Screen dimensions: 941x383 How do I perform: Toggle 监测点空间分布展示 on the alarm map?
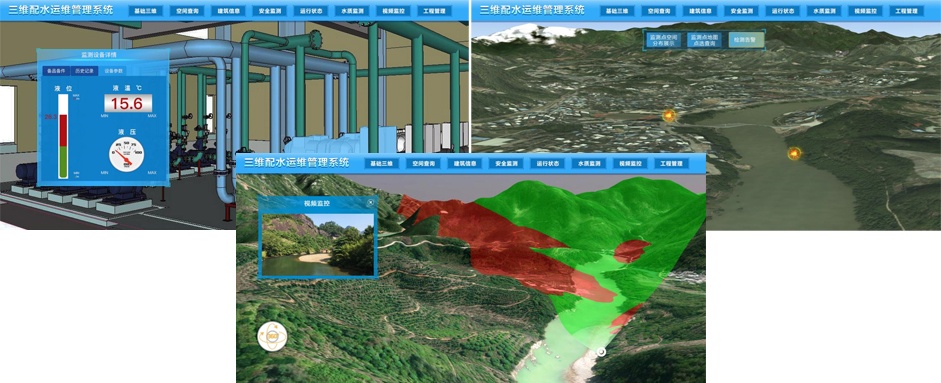pyautogui.click(x=663, y=40)
